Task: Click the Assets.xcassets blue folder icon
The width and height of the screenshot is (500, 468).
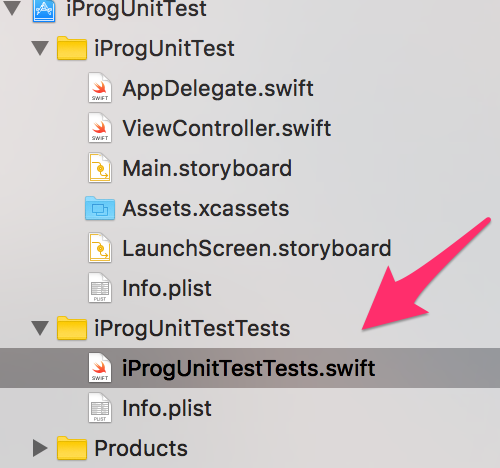Action: 100,208
